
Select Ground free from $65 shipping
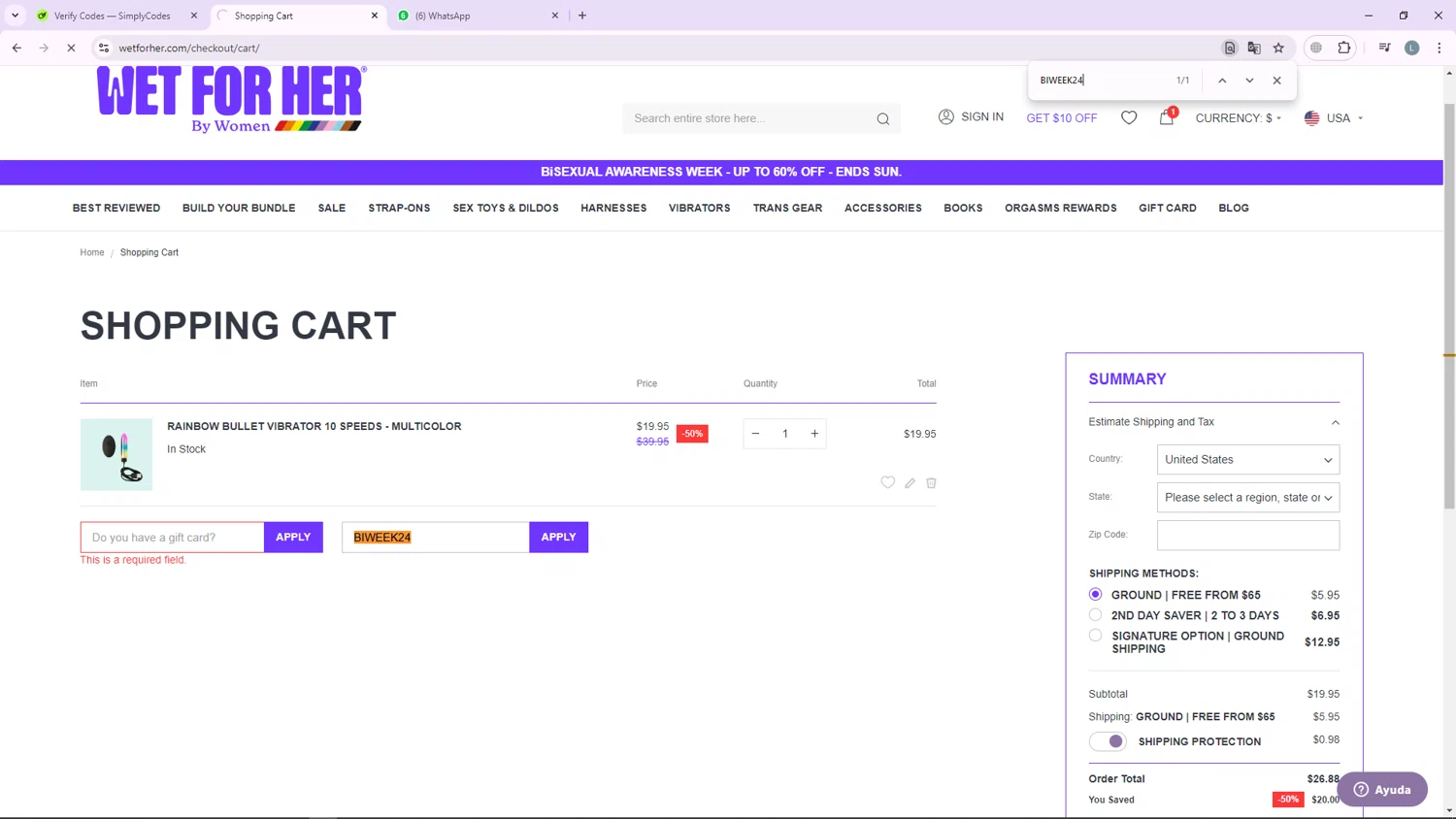pyautogui.click(x=1095, y=594)
